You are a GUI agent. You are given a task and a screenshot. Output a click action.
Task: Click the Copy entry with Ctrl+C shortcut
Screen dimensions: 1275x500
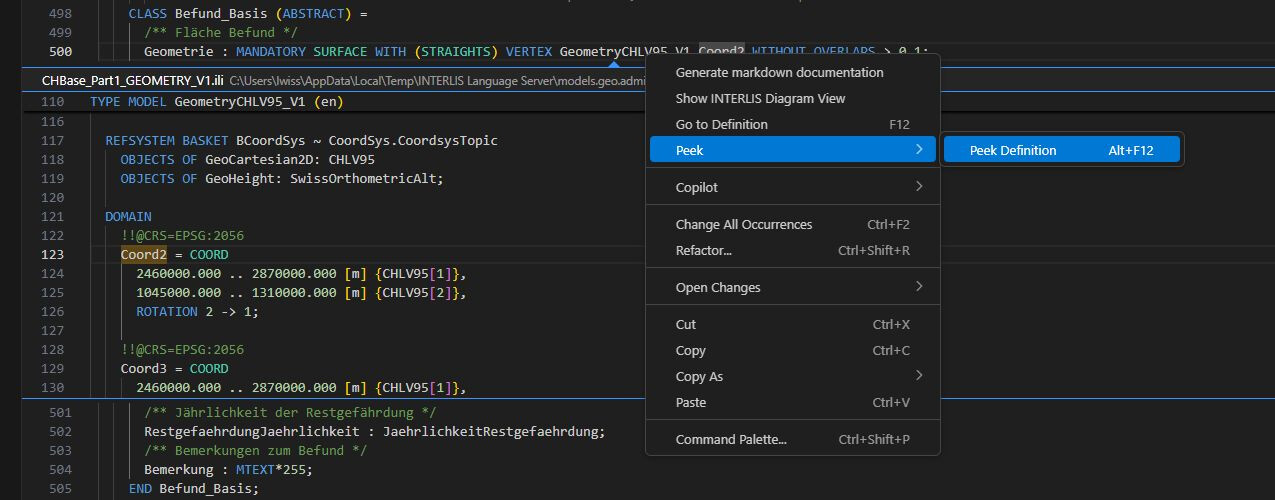coord(691,350)
